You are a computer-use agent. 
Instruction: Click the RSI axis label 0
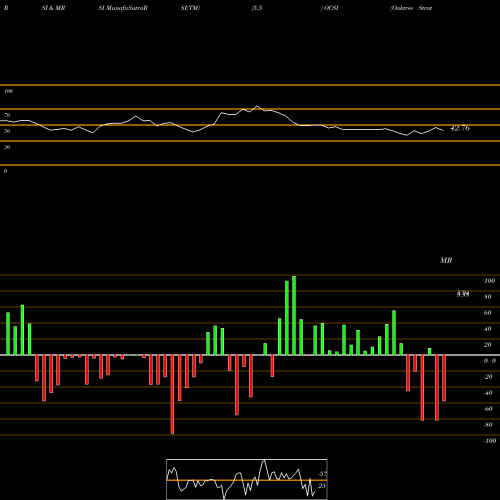click(x=5, y=171)
